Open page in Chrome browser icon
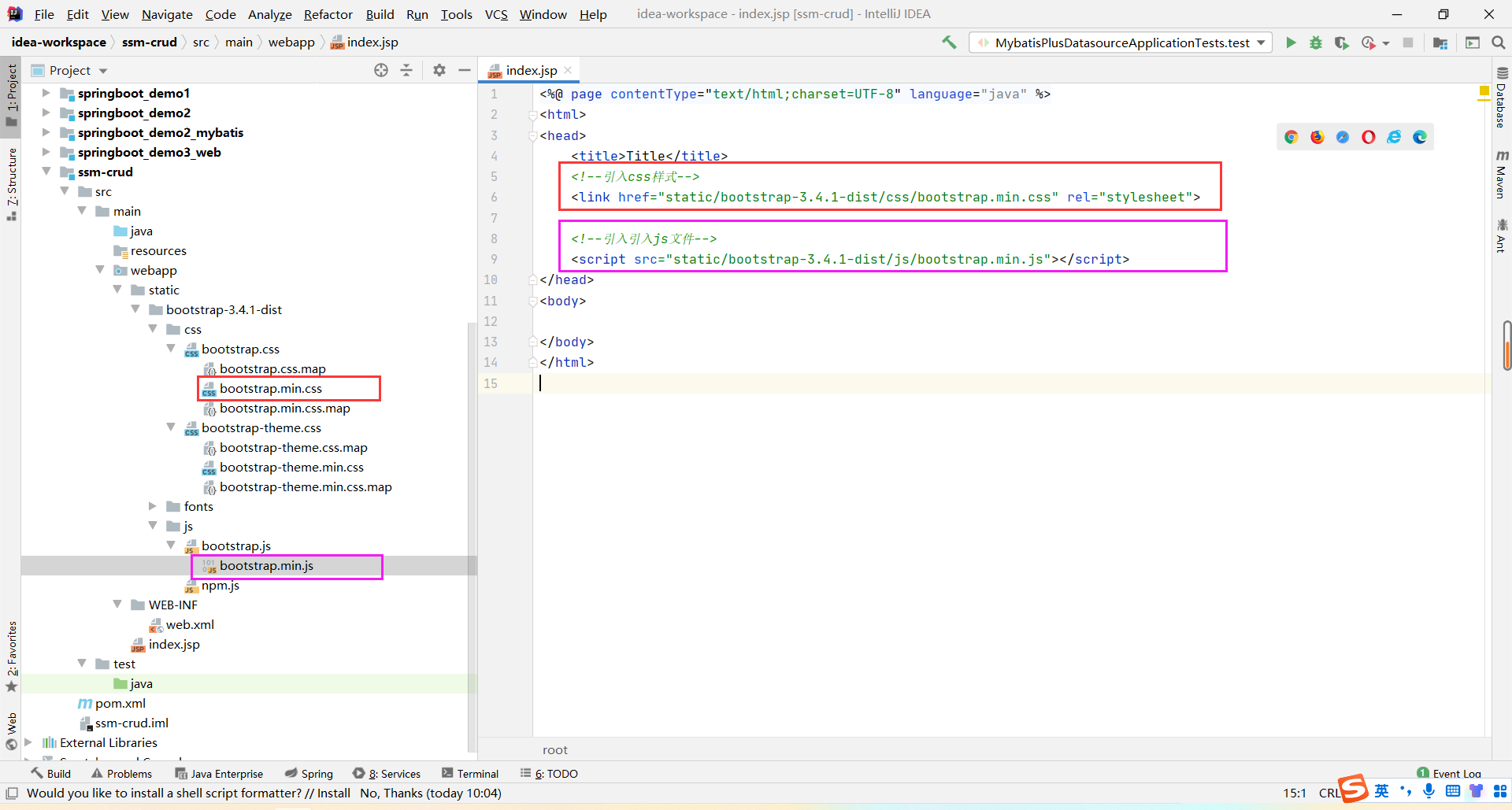This screenshot has width=1512, height=810. (x=1291, y=137)
